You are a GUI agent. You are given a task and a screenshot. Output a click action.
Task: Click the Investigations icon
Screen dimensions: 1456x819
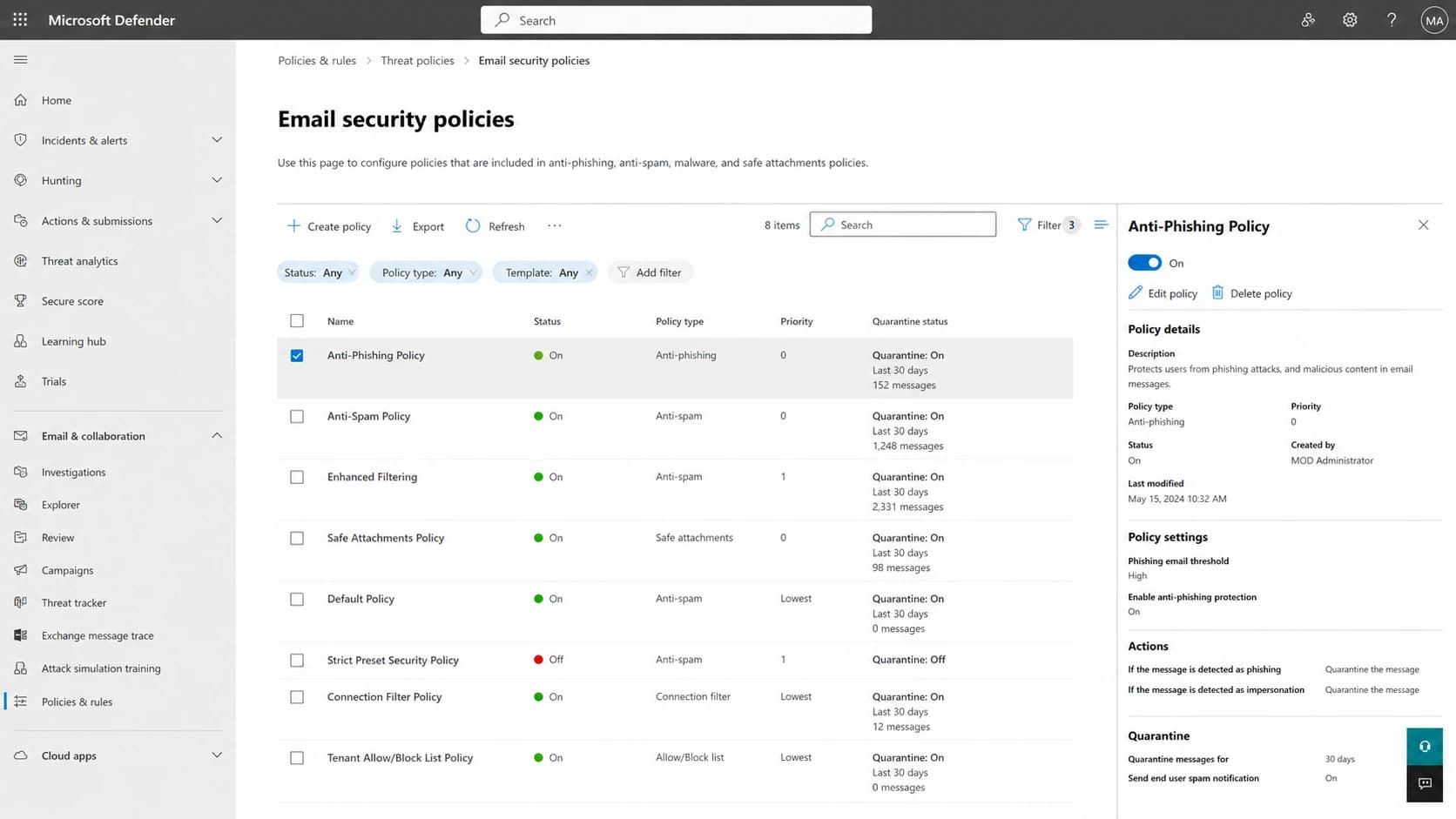click(21, 472)
